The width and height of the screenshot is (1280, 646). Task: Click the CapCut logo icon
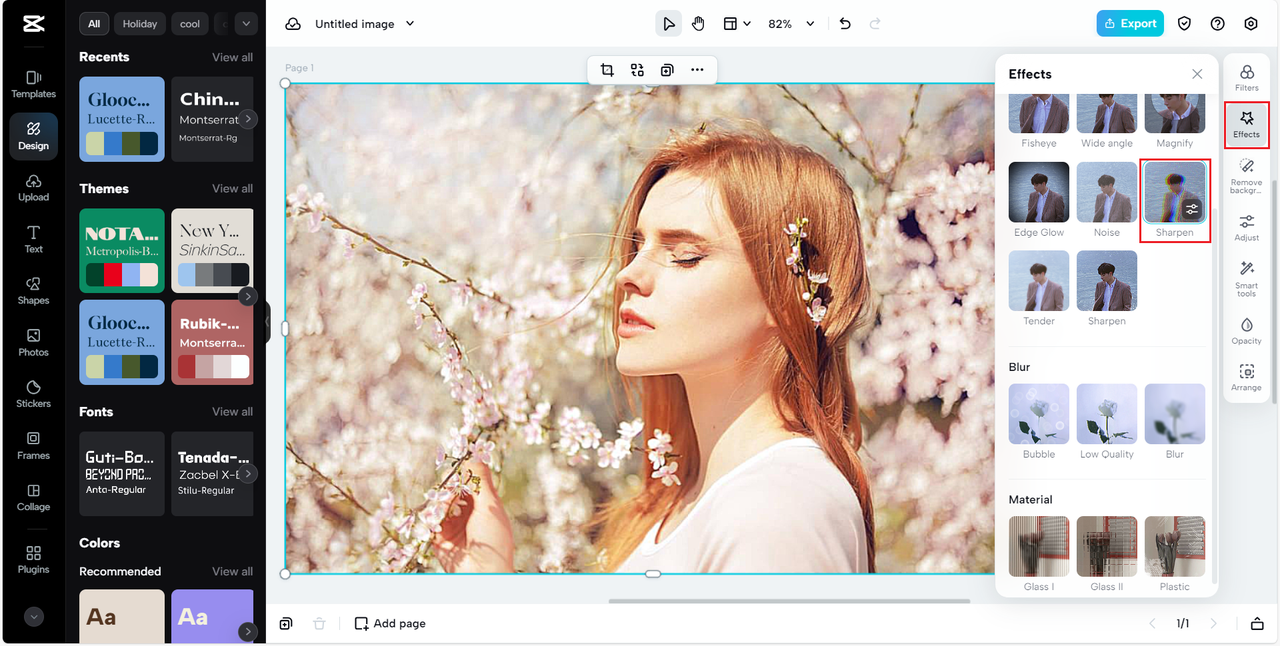coord(33,24)
